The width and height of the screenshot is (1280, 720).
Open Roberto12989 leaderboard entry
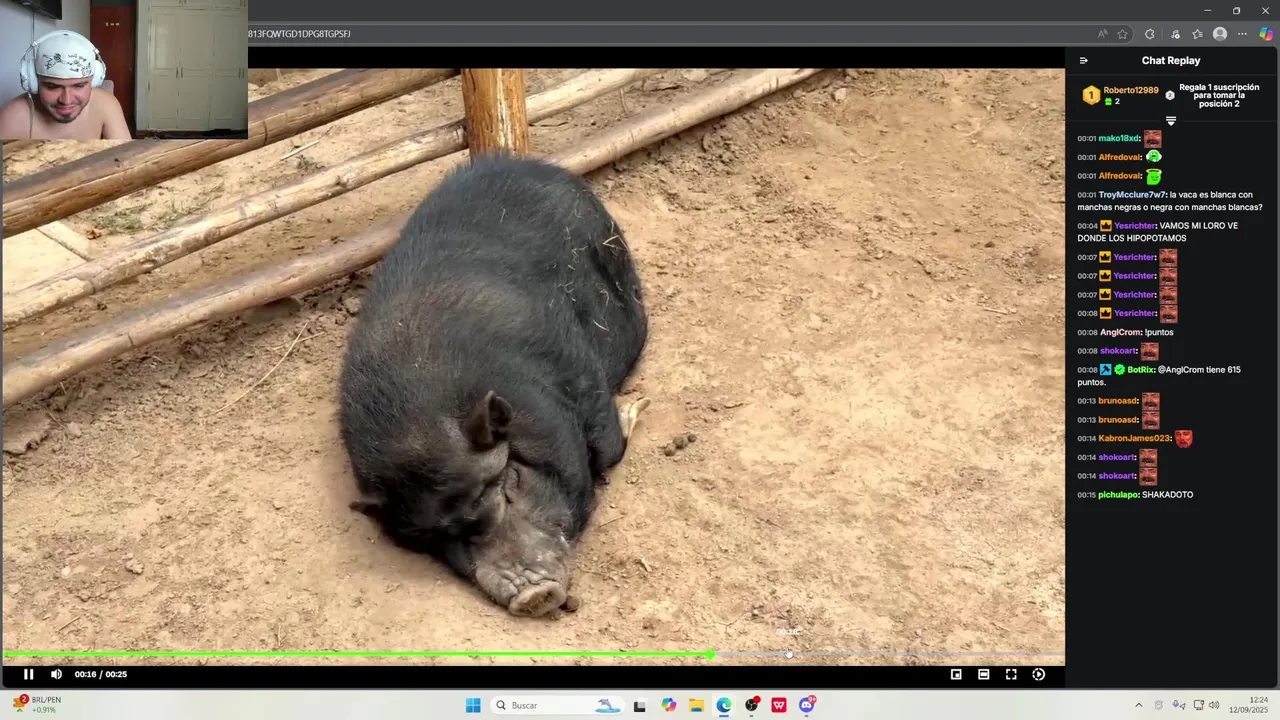point(1120,95)
